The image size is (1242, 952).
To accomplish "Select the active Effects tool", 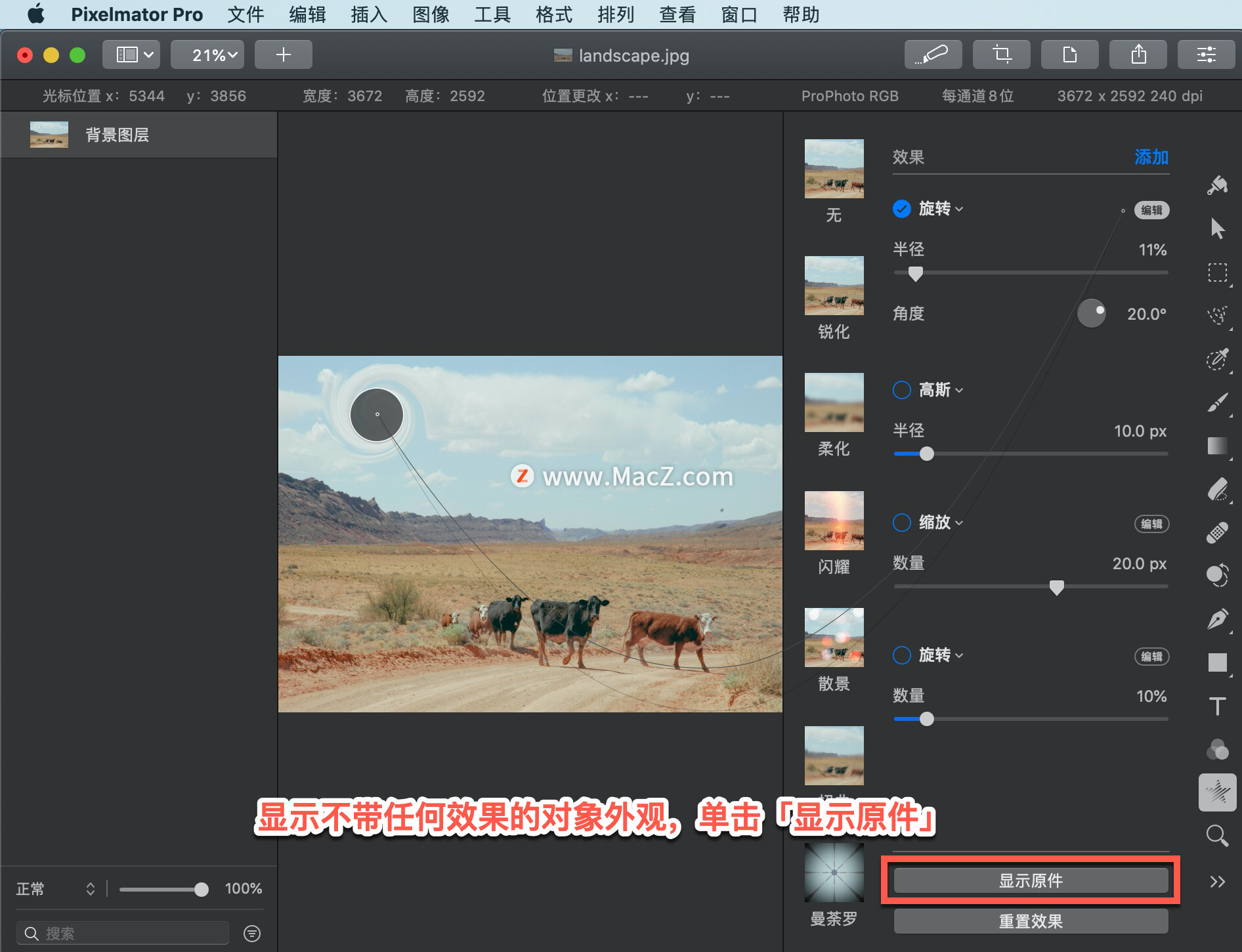I will coord(1217,792).
